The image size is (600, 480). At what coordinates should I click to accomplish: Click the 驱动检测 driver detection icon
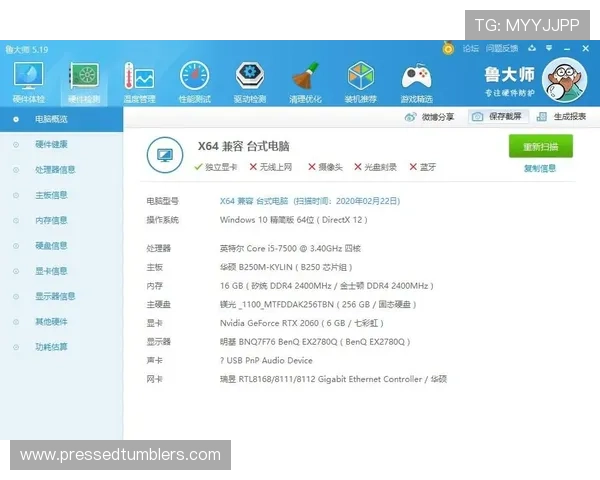click(250, 78)
